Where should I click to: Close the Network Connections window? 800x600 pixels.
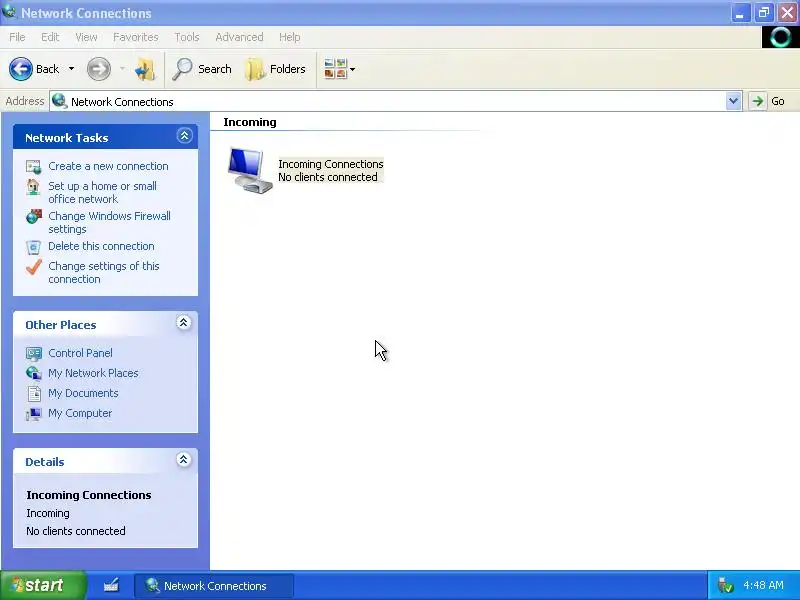click(x=787, y=13)
